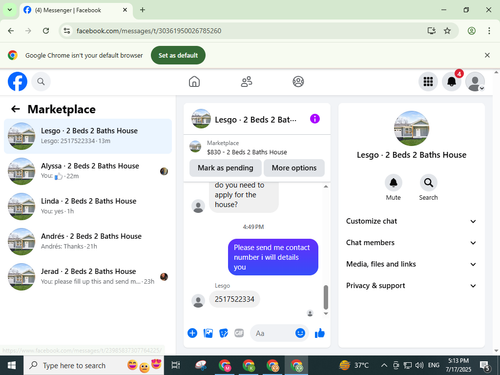Reload the page in Chrome
500x375 pixels.
(x=46, y=31)
